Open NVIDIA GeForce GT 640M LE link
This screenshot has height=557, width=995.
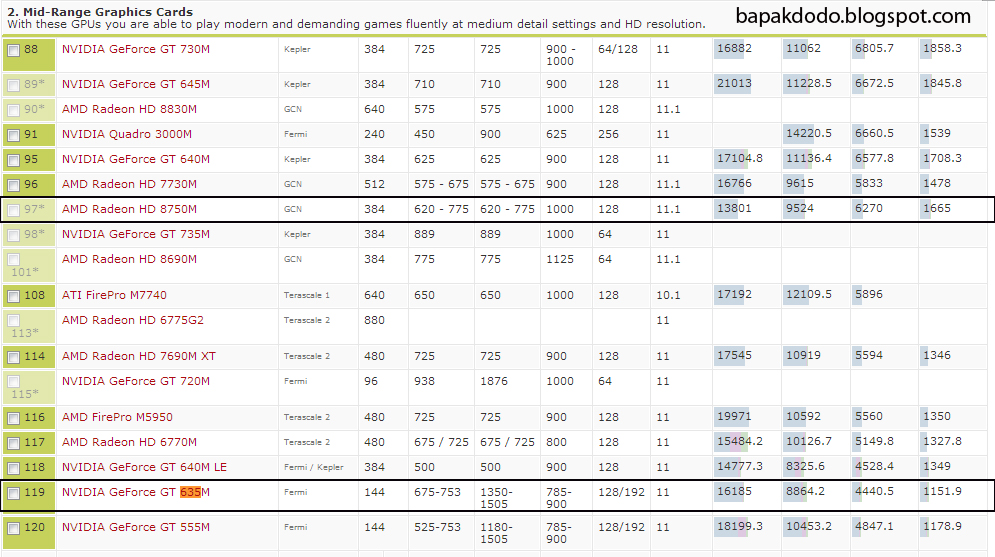[145, 467]
